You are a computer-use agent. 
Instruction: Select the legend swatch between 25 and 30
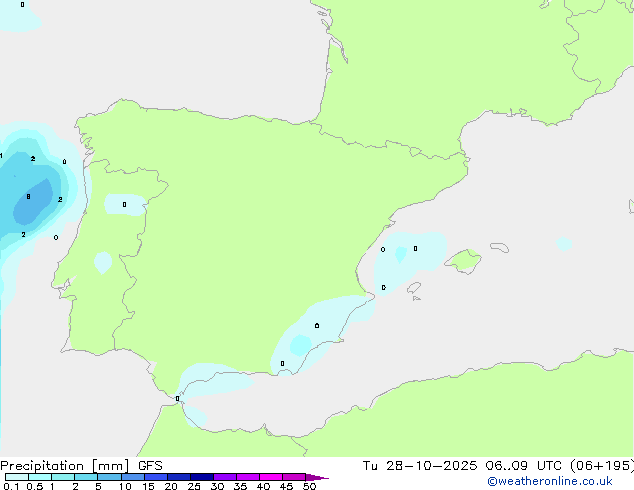coord(202,477)
